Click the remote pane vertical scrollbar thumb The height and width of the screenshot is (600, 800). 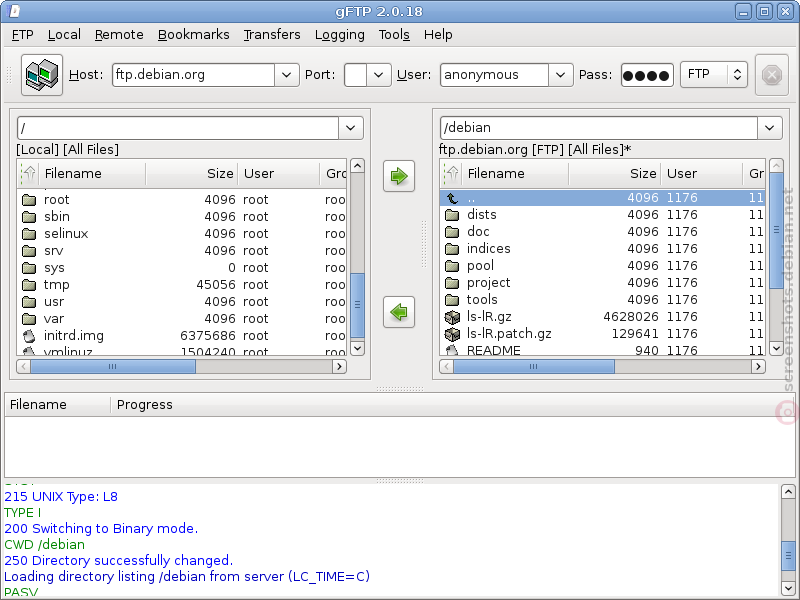tap(776, 231)
